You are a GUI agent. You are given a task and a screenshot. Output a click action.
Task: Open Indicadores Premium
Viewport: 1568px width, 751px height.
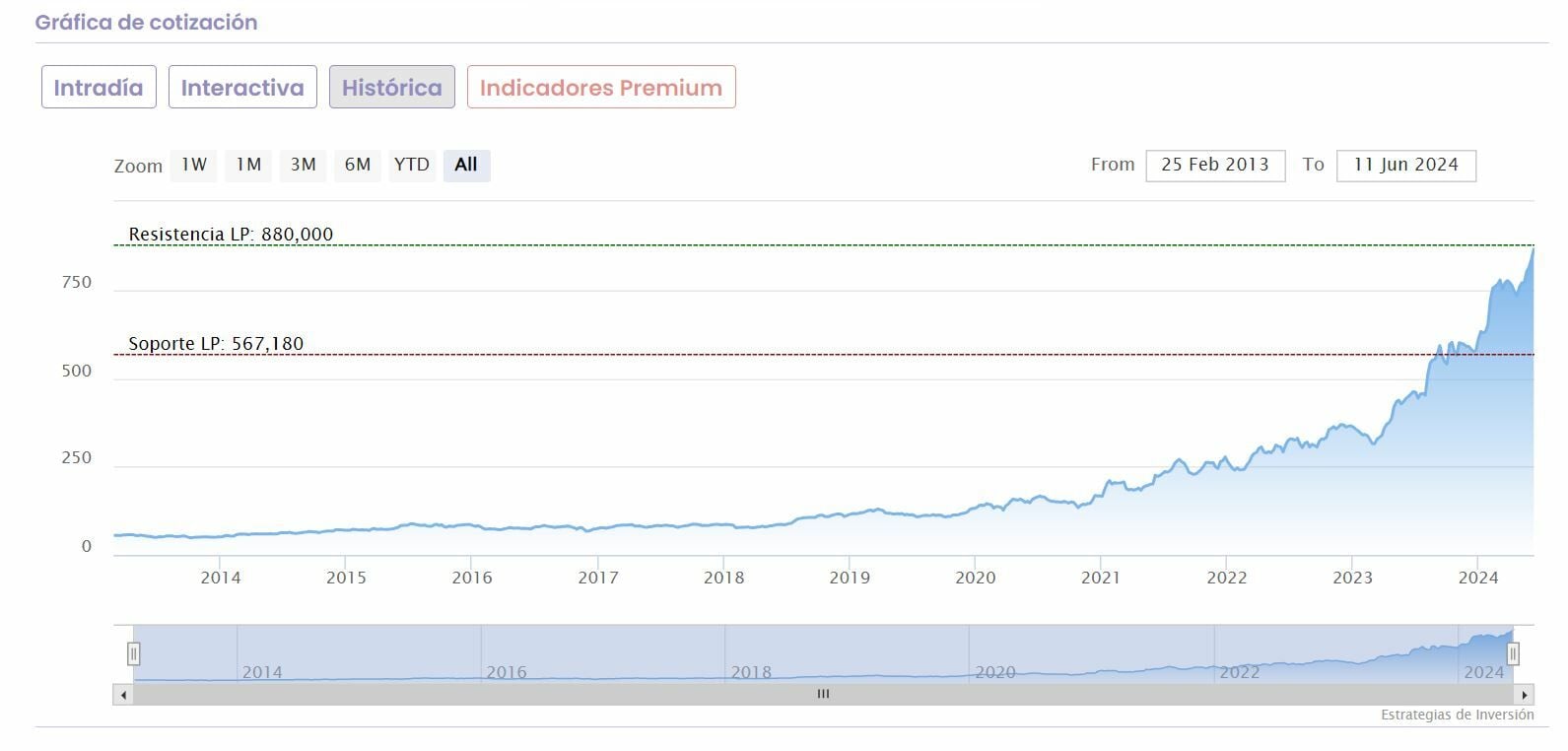coord(600,87)
